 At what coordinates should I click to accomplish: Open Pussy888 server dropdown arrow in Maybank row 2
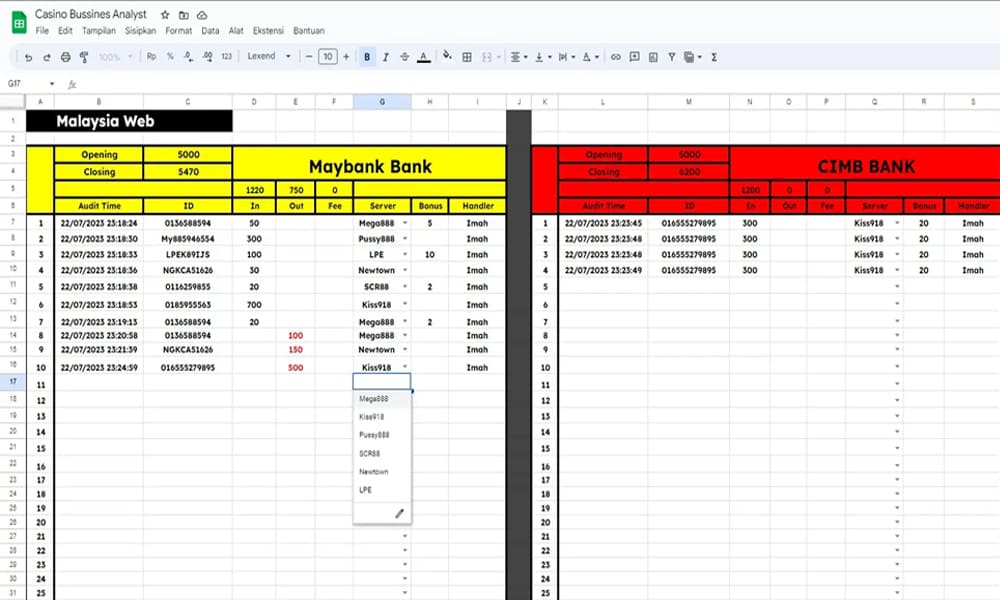(x=405, y=239)
